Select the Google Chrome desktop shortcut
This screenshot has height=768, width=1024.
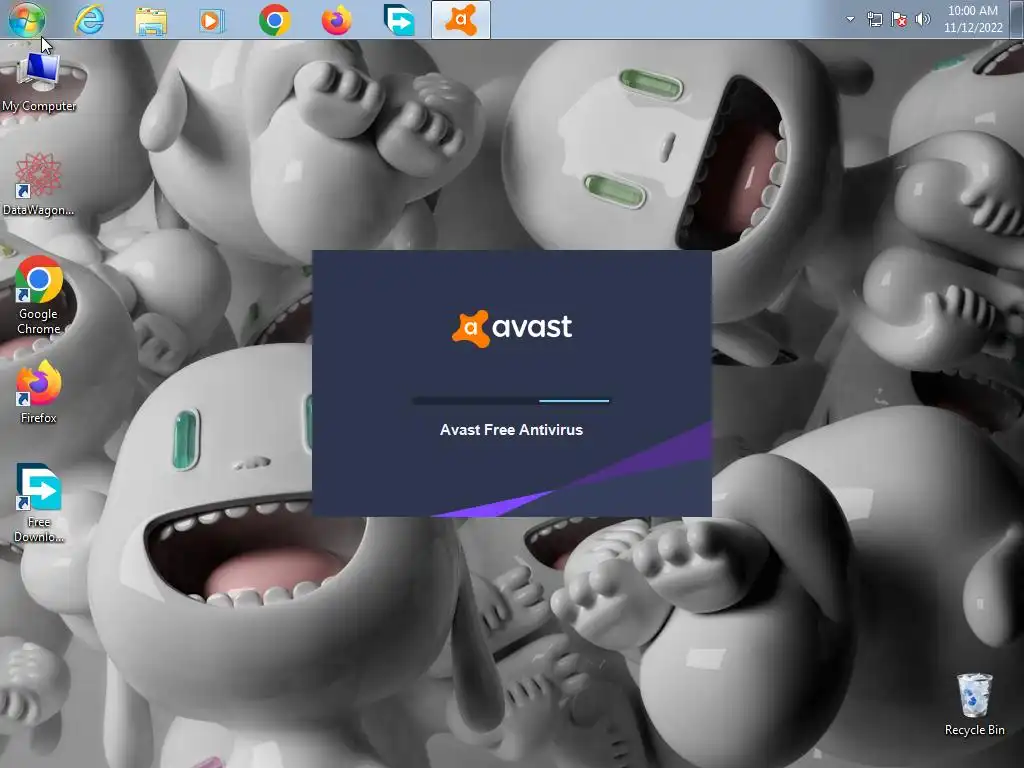point(39,295)
